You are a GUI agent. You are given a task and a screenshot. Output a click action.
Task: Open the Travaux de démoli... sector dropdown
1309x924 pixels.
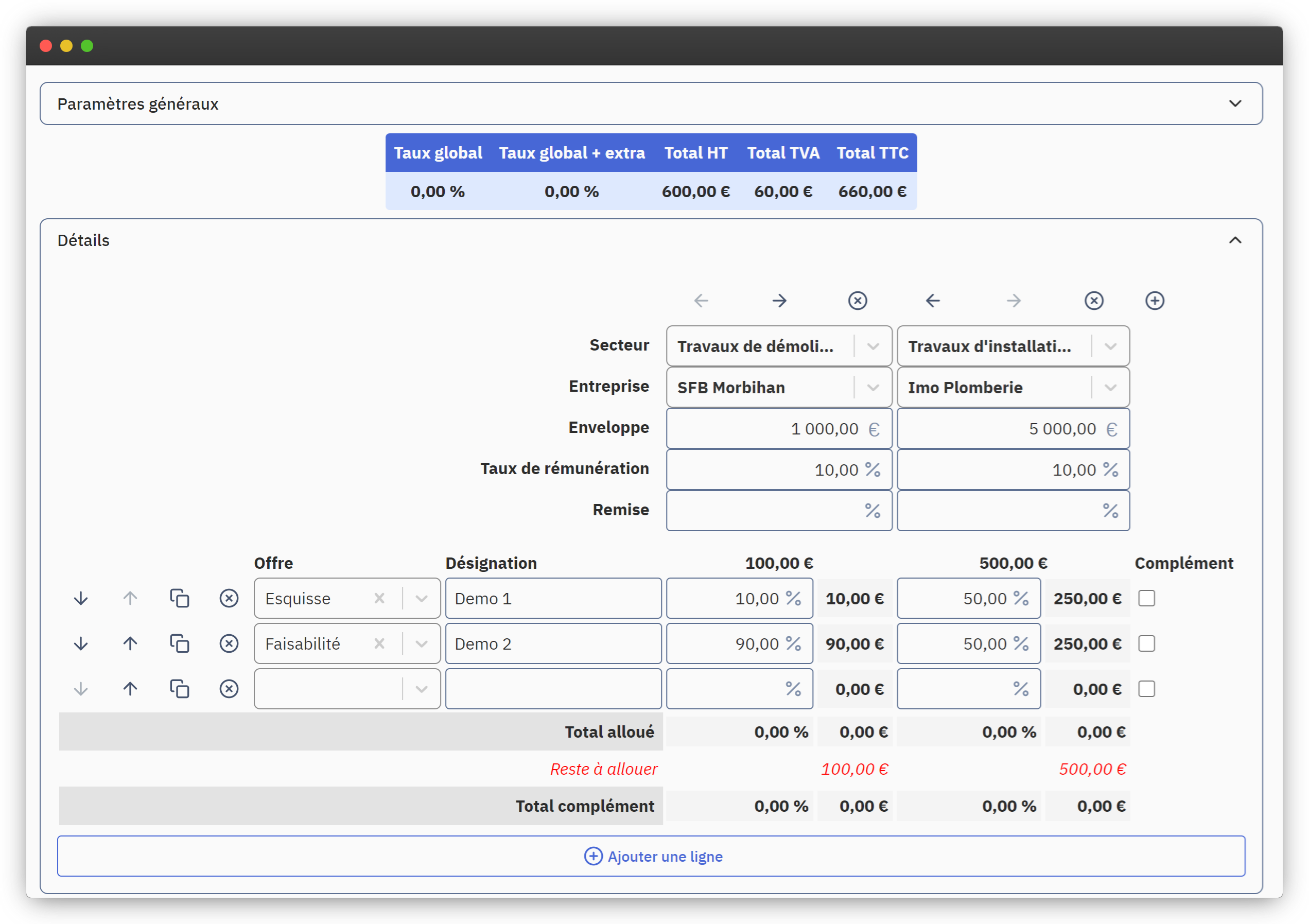click(x=873, y=346)
